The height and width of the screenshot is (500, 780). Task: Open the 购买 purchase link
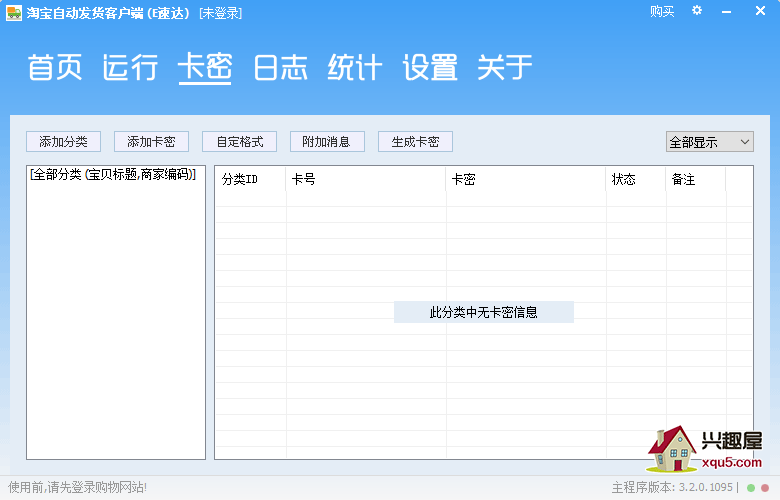tap(662, 11)
